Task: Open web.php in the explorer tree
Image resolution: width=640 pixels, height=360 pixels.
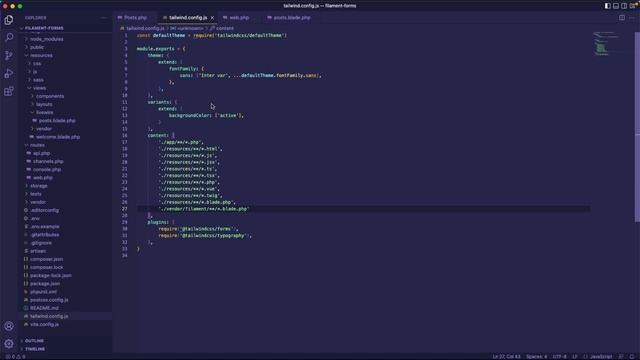Action: coord(42,178)
